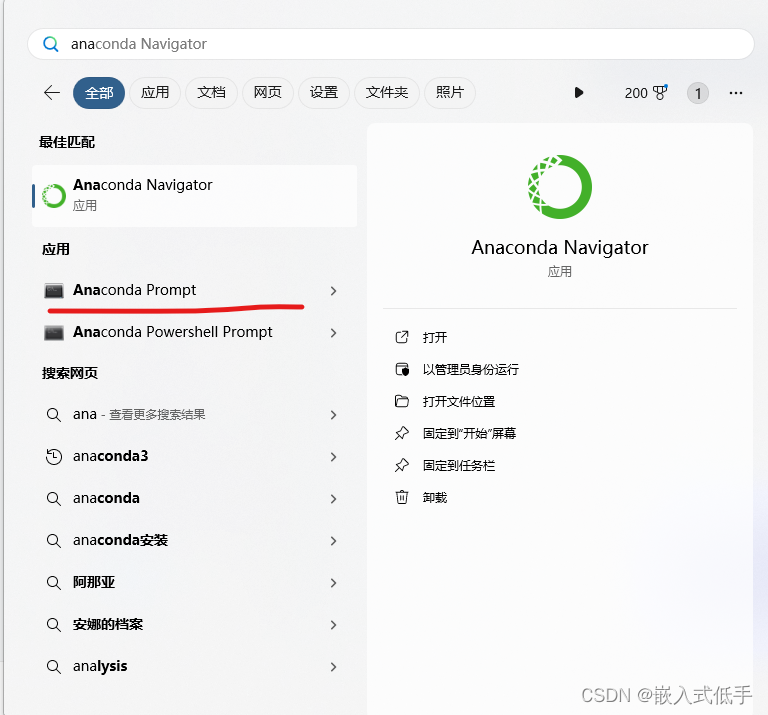Screen dimensions: 768x715
Task: Choose 以管理员身份运行
Action: pyautogui.click(x=471, y=370)
